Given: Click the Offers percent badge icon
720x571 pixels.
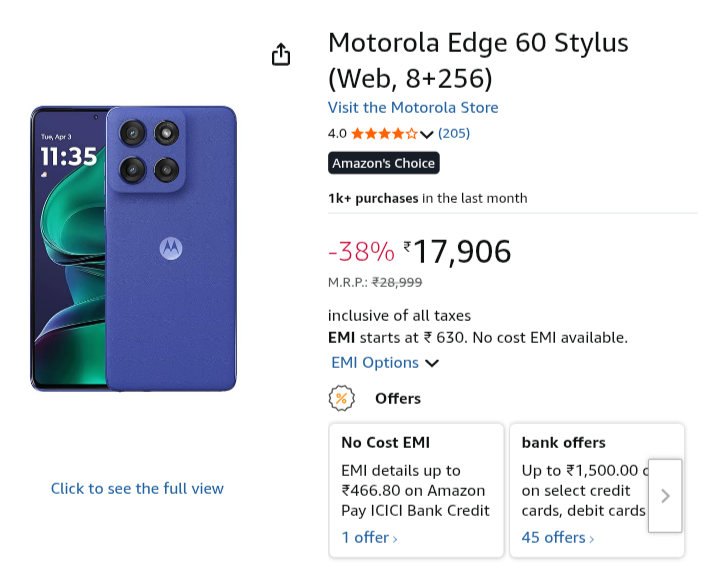Looking at the screenshot, I should (x=342, y=398).
